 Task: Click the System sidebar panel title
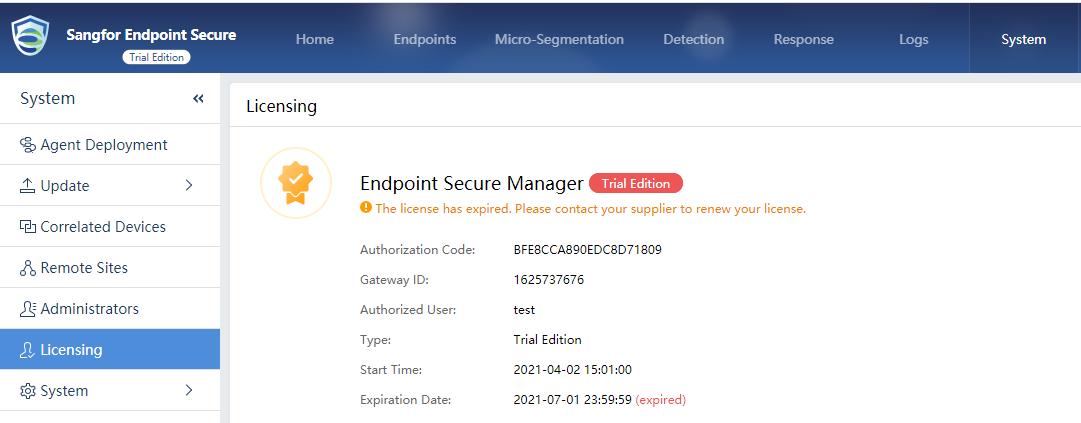tap(48, 99)
